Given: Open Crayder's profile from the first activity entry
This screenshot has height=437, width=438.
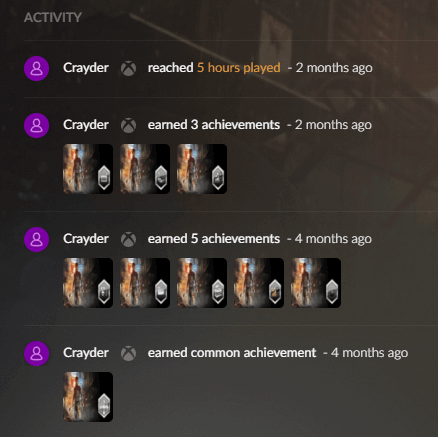Looking at the screenshot, I should pyautogui.click(x=86, y=68).
